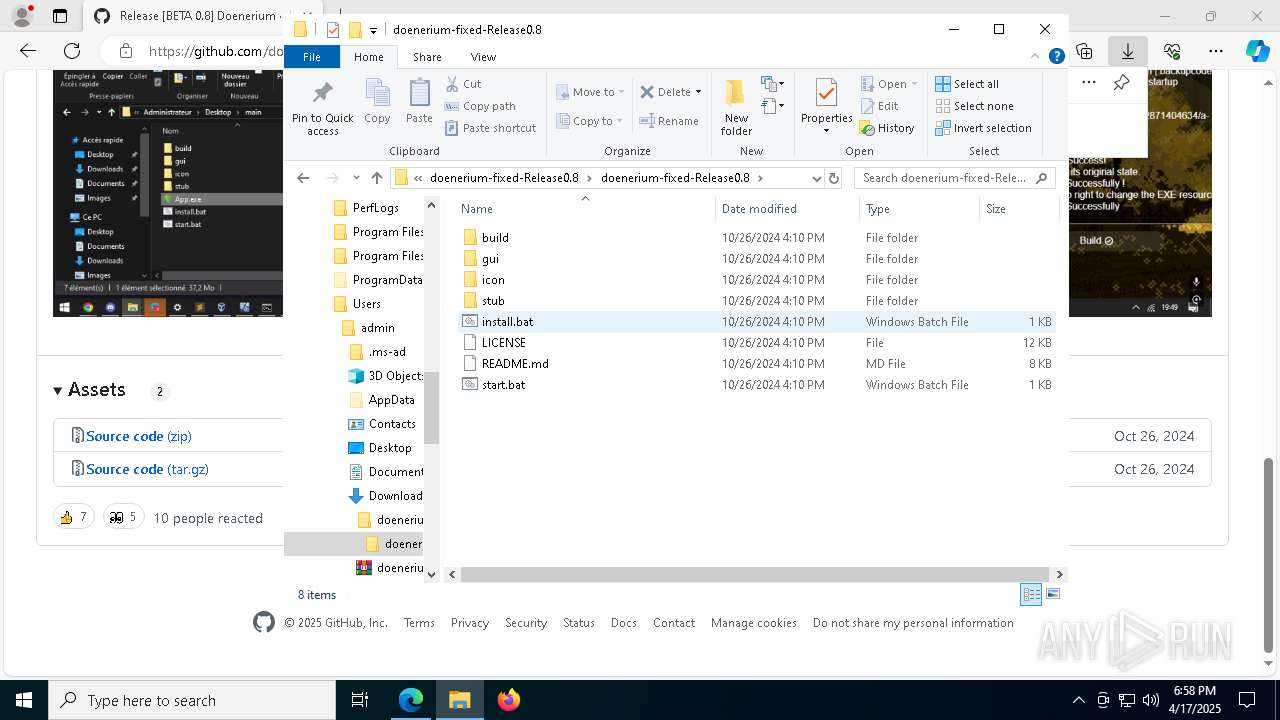The image size is (1280, 720).
Task: Open Source code (zip) link
Action: [139, 436]
